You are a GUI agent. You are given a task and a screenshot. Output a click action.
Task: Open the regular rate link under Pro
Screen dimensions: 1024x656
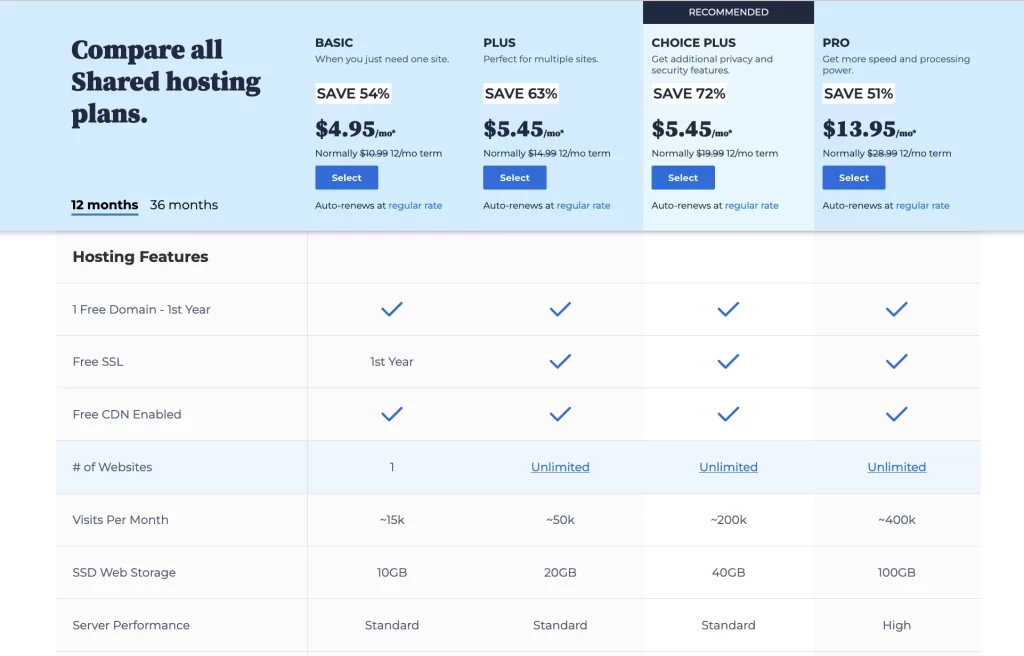point(922,205)
